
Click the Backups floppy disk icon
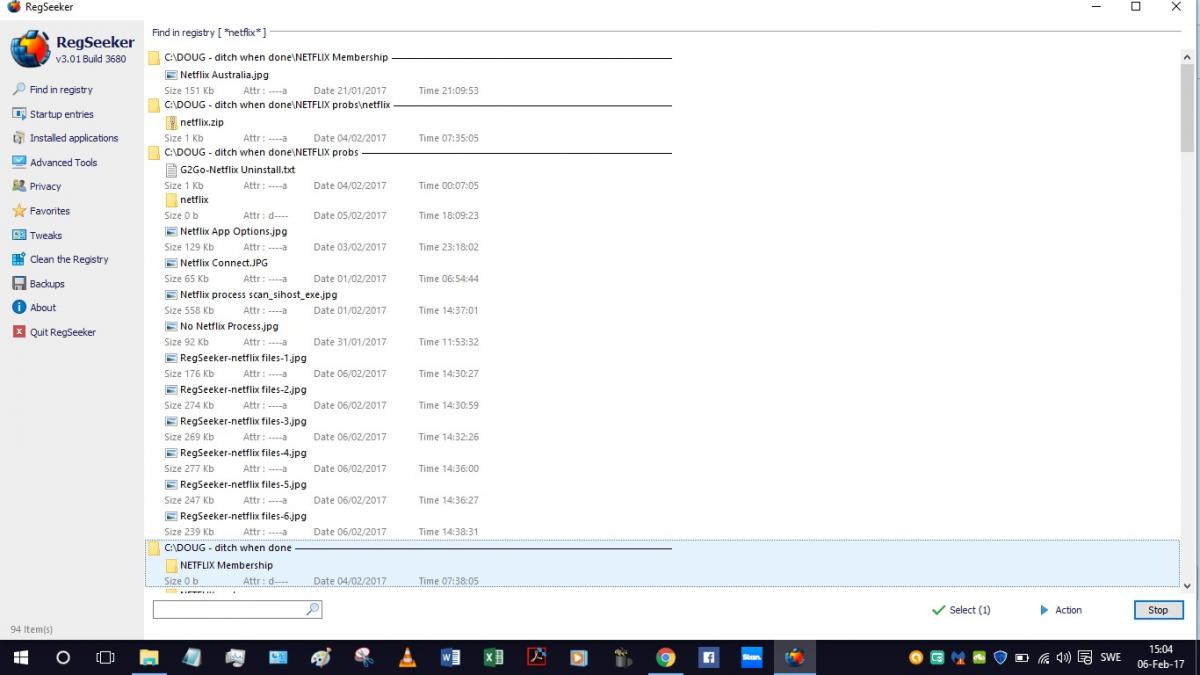(19, 284)
